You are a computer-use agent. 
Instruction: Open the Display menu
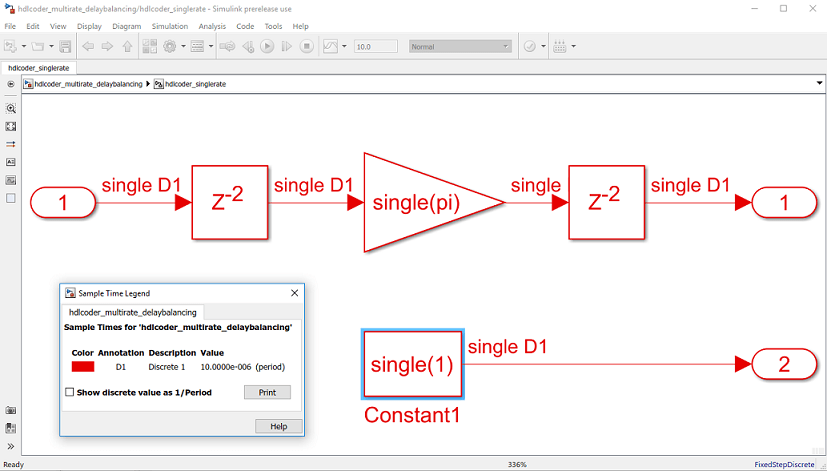coord(89,26)
